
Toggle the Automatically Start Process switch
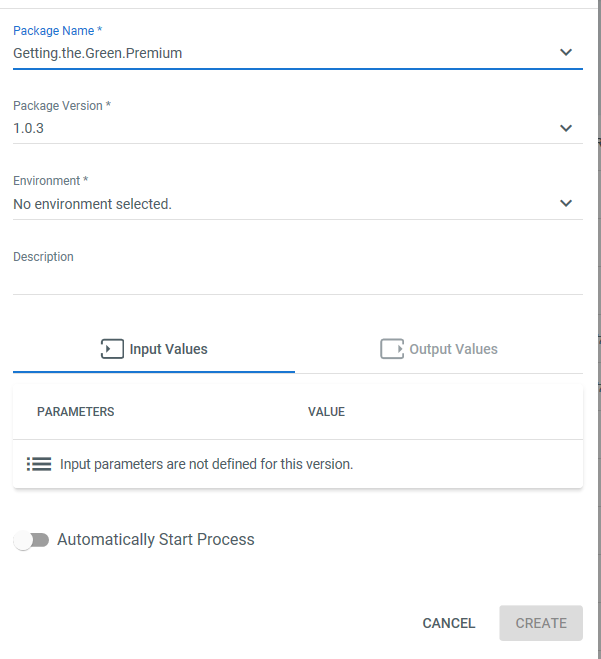[x=31, y=540]
